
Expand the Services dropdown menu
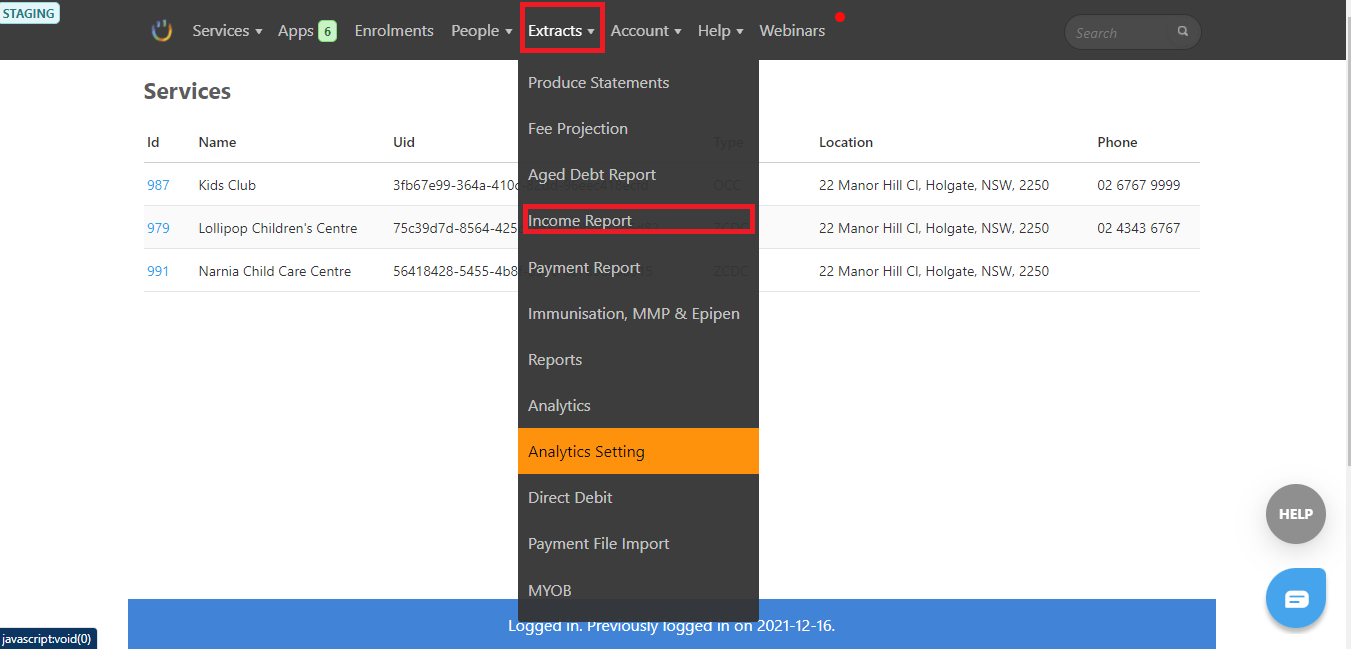(x=227, y=31)
